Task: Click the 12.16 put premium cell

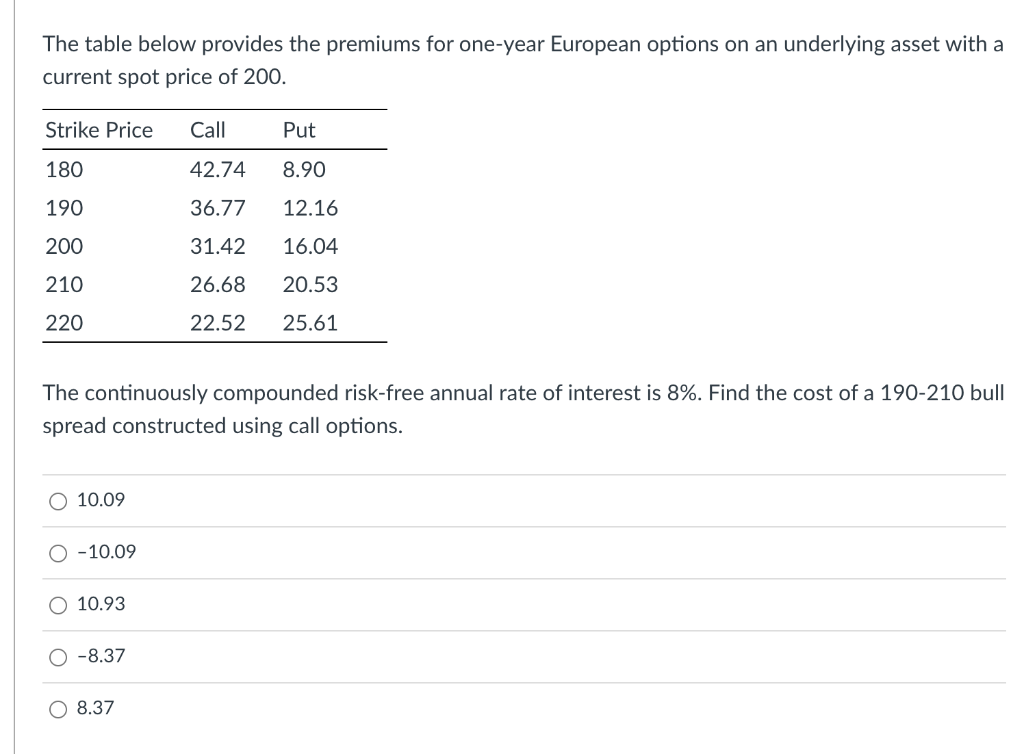Action: [x=310, y=208]
